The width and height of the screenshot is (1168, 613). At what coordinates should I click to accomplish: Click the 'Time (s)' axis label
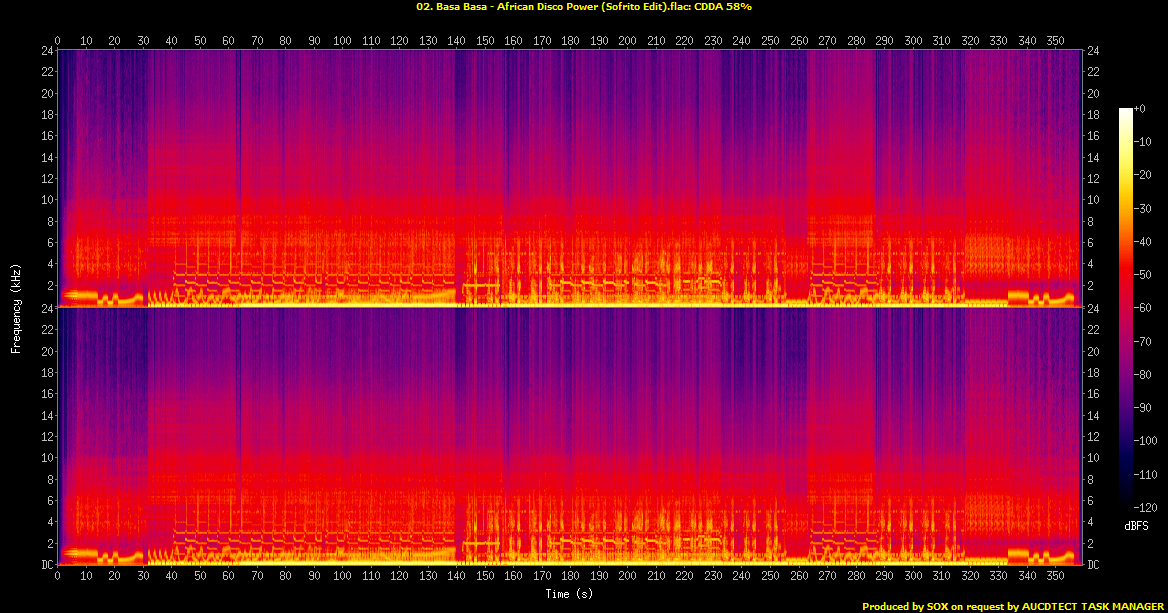pyautogui.click(x=569, y=594)
